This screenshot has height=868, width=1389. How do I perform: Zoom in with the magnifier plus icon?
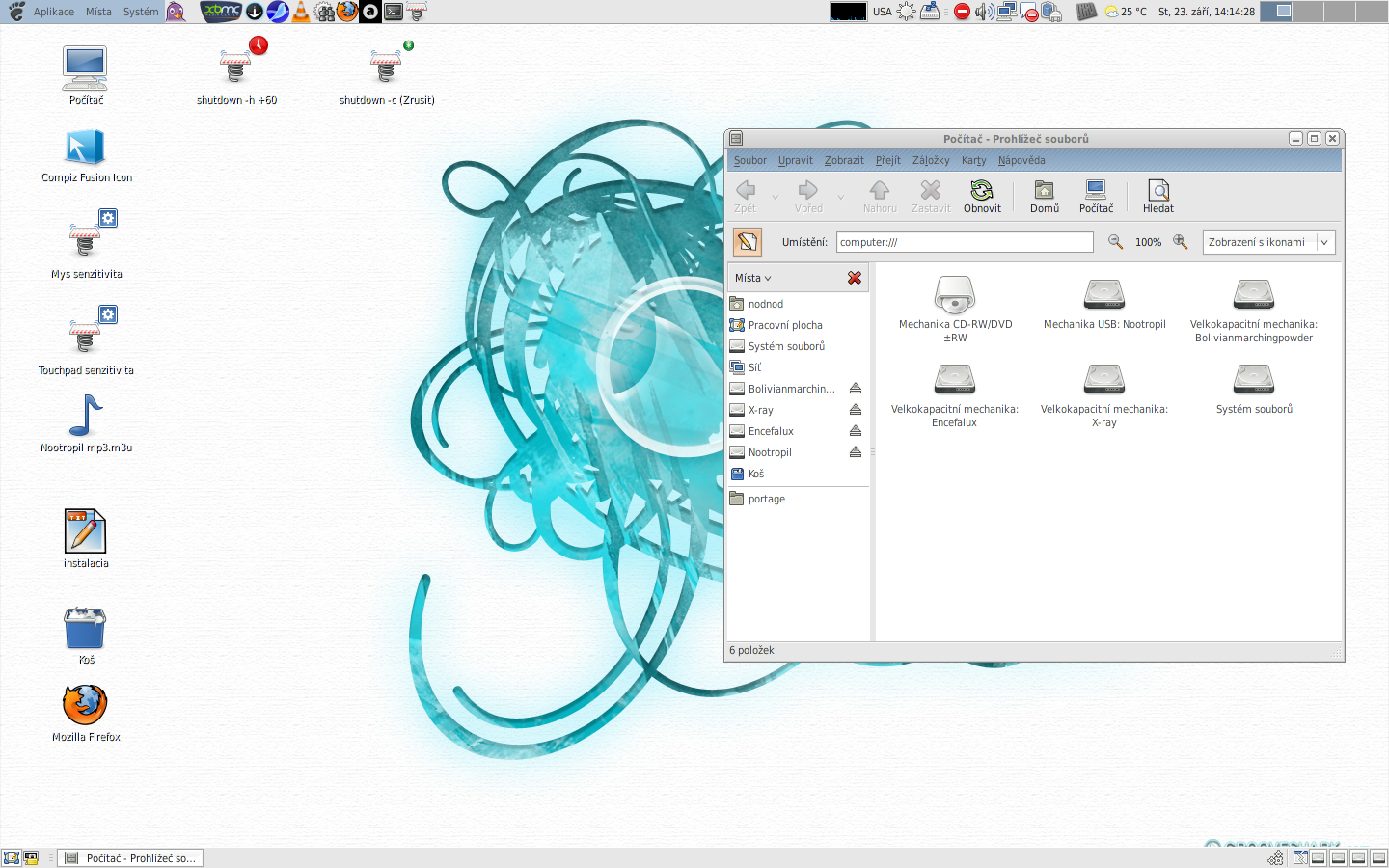(1180, 242)
